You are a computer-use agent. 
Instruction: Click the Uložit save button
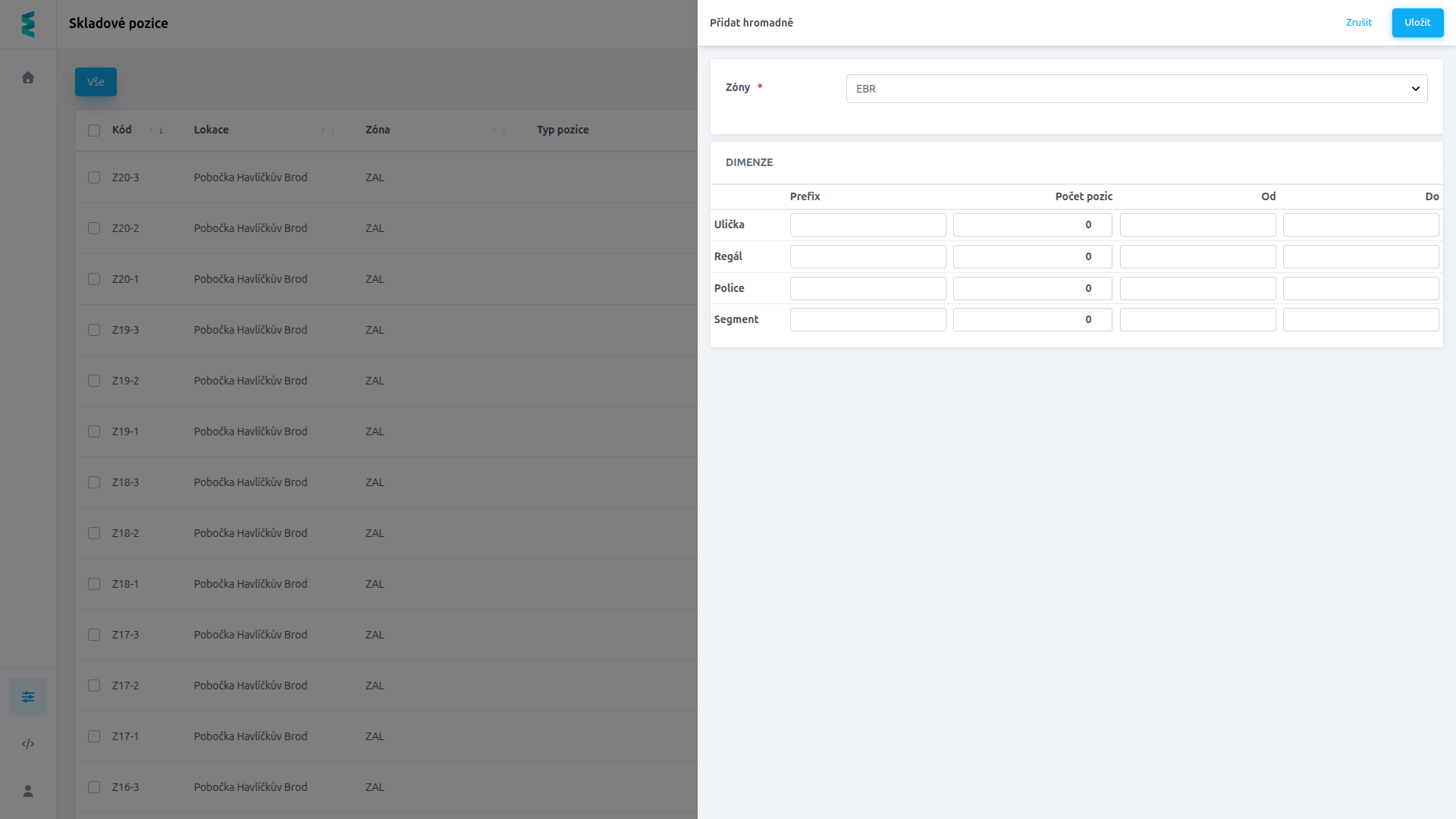[x=1417, y=23]
